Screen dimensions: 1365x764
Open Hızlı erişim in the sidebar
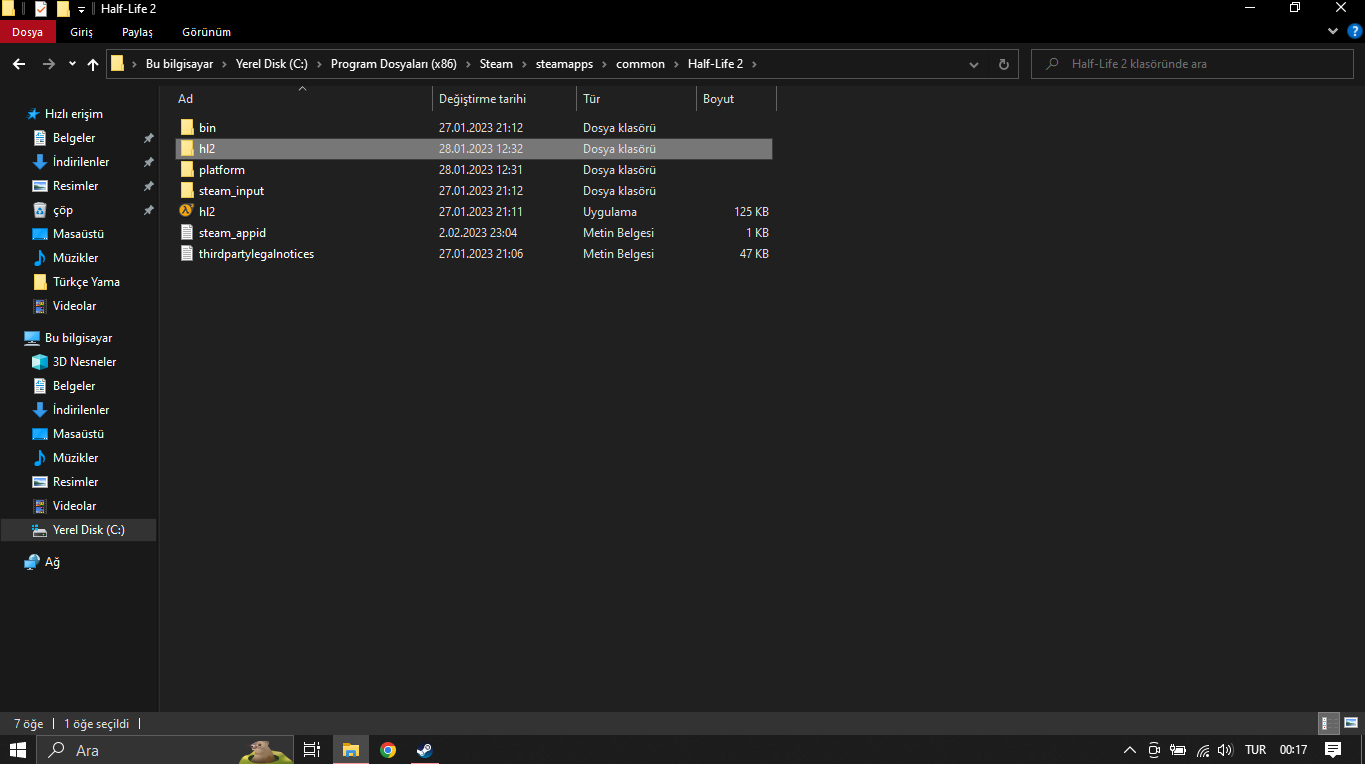(73, 114)
